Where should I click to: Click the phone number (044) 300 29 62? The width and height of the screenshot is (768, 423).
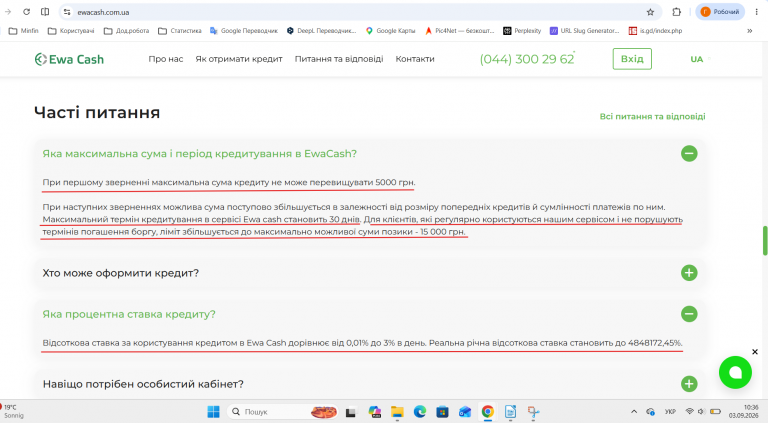(x=527, y=59)
